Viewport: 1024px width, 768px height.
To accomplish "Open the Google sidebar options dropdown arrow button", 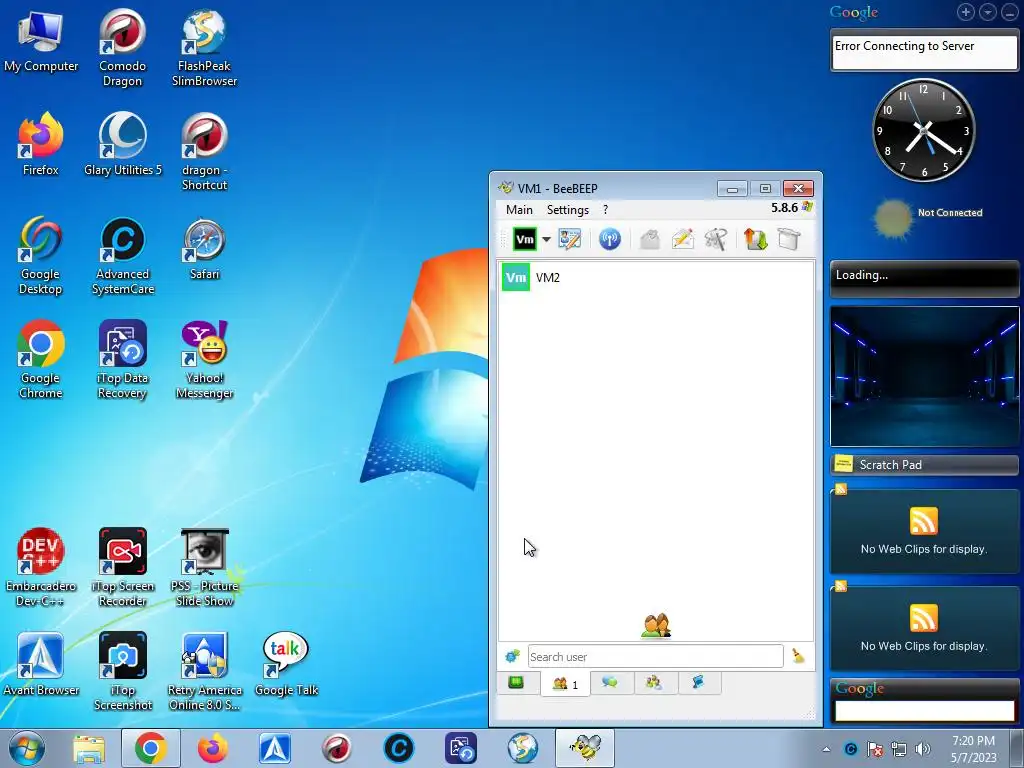I will coord(987,12).
